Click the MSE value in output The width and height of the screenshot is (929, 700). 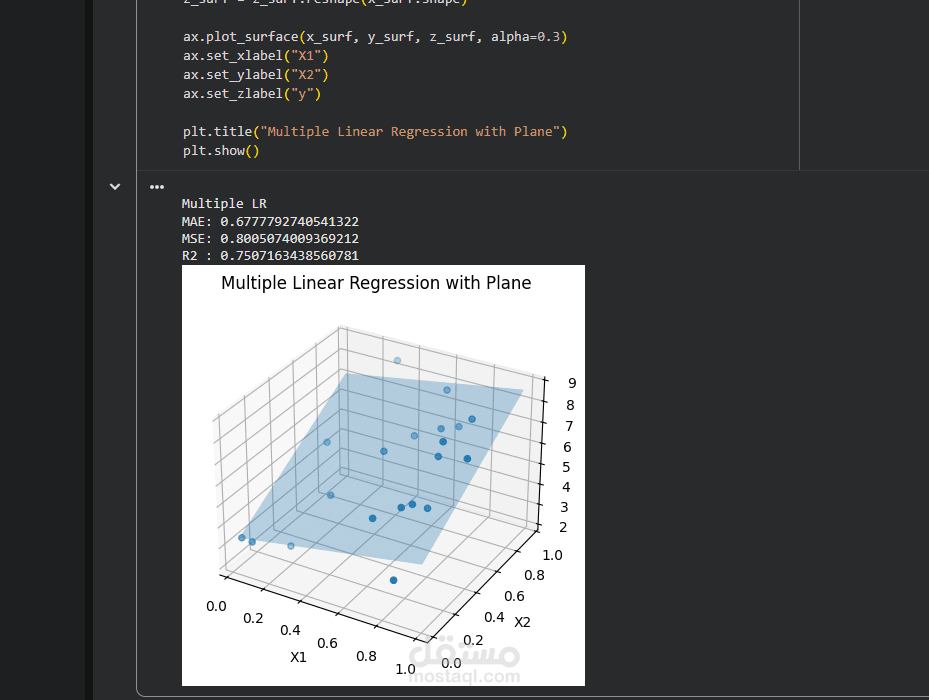click(x=290, y=239)
